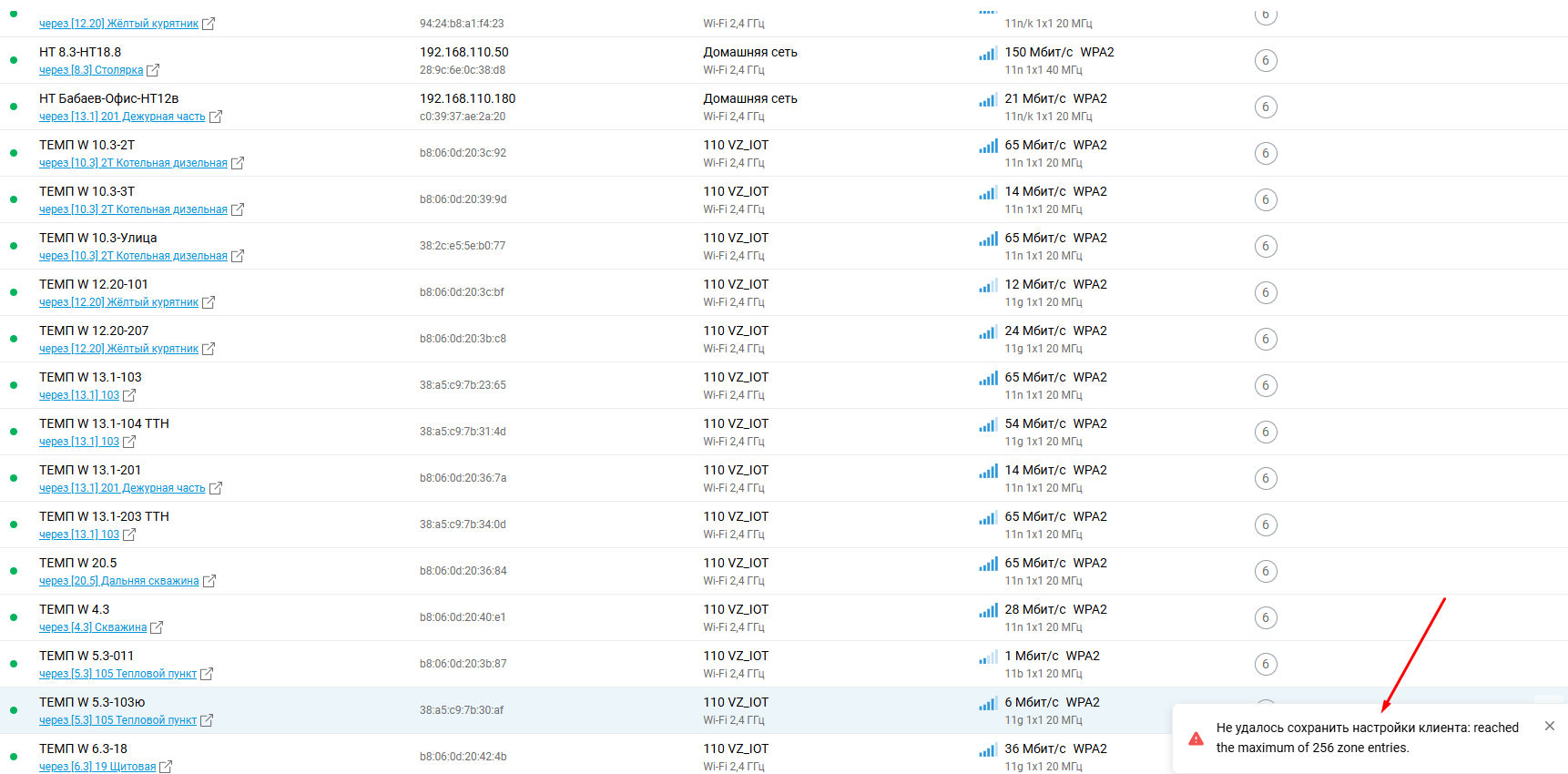Click external link icon for ТЕМП W 12.20-101
The height and width of the screenshot is (774, 1568).
coord(209,302)
